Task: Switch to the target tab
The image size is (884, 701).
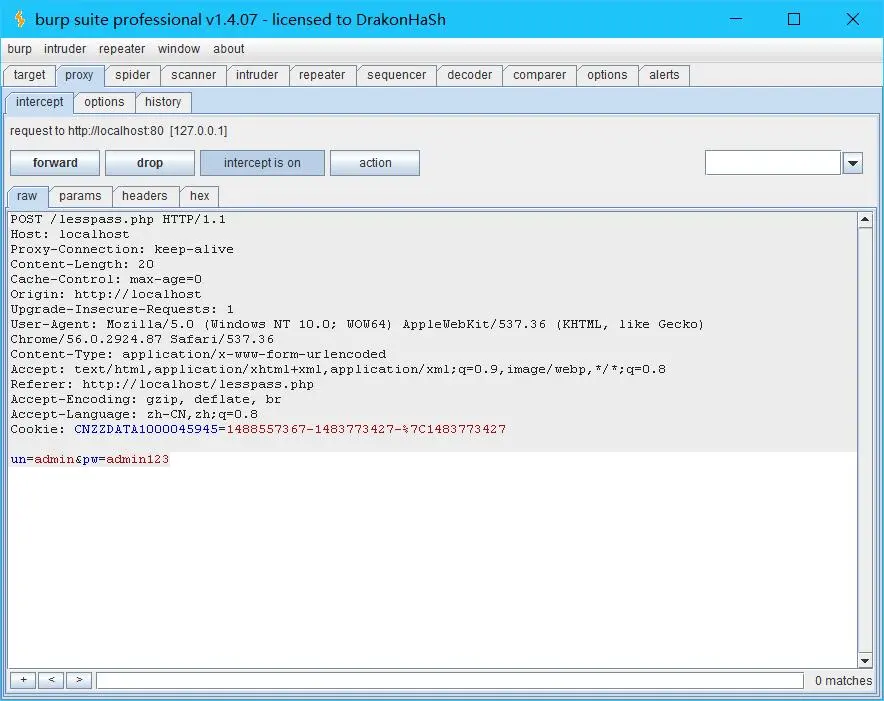Action: 29,75
